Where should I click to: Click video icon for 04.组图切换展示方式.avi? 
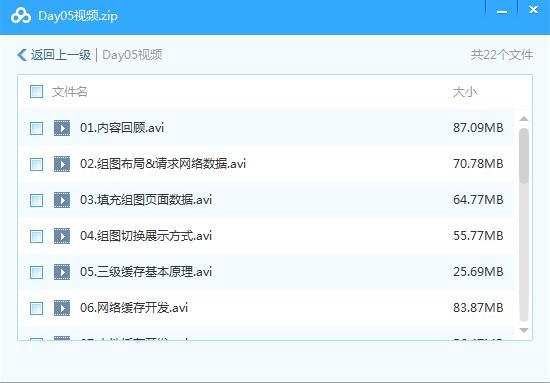click(62, 236)
